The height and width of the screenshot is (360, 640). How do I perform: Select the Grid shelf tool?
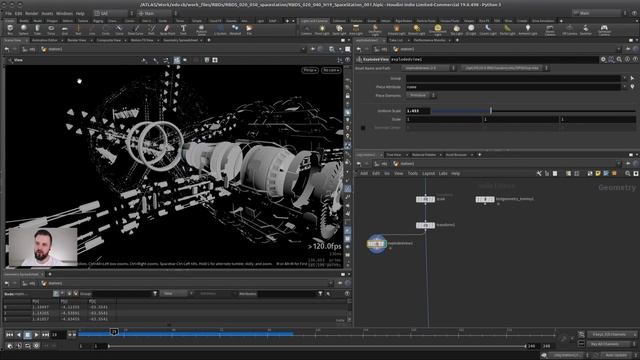click(64, 29)
